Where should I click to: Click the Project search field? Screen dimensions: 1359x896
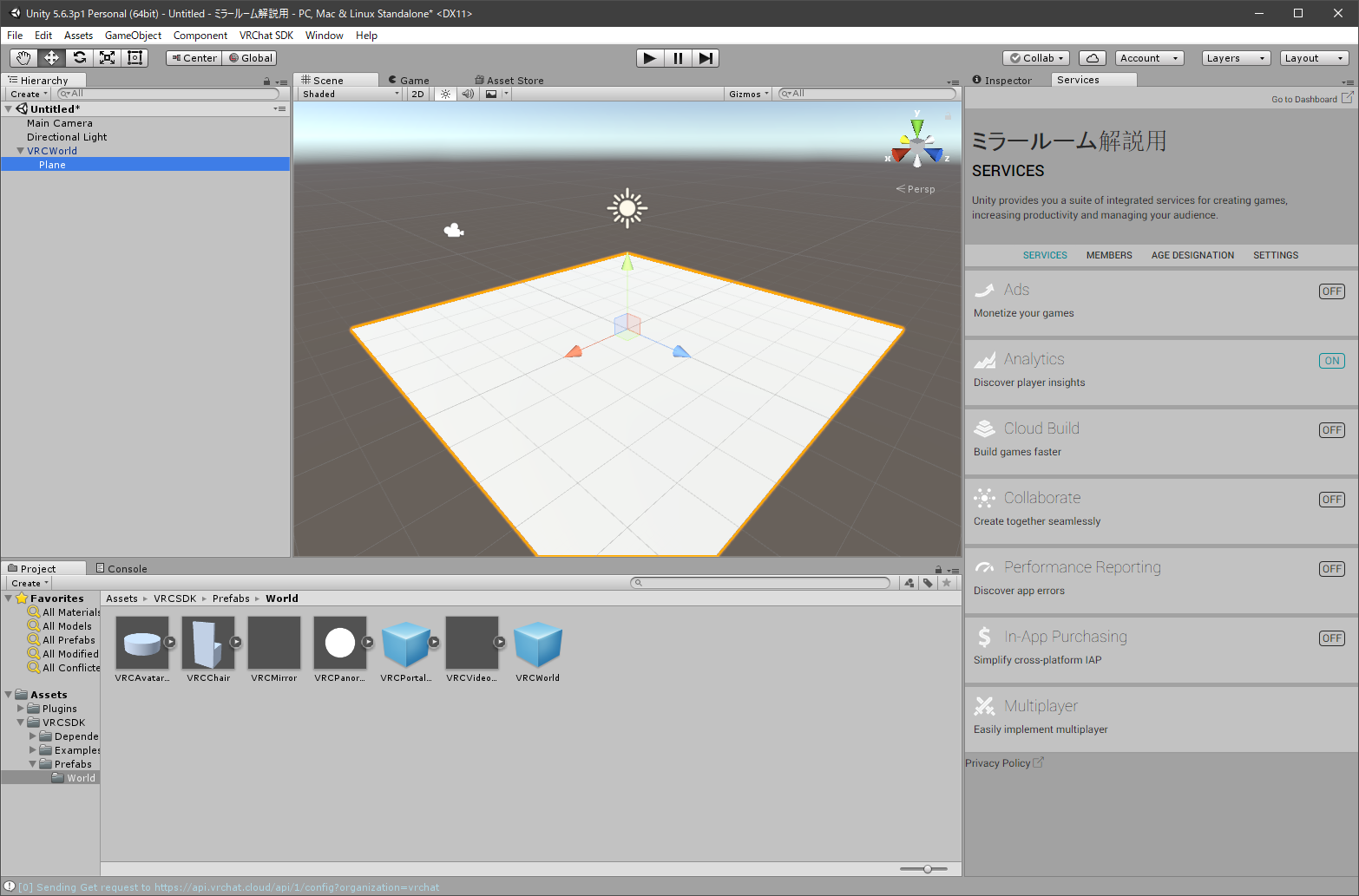coord(760,583)
